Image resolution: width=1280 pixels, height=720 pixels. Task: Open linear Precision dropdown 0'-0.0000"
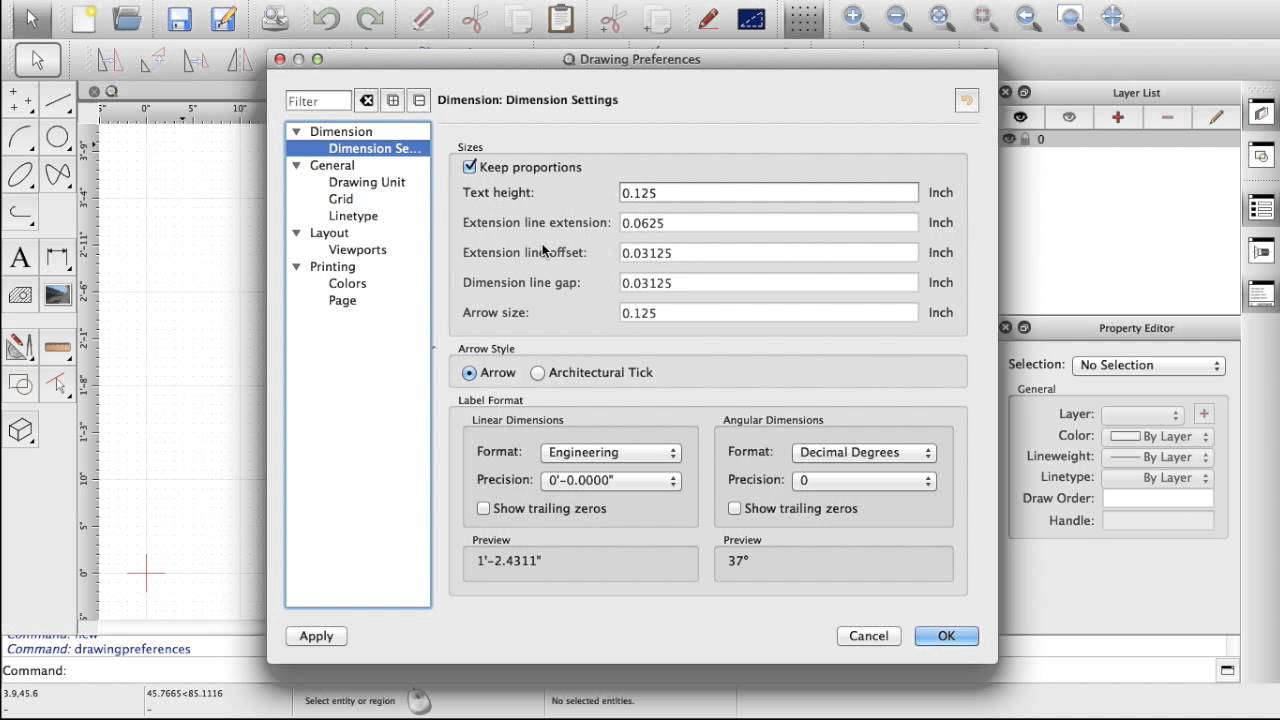point(611,480)
